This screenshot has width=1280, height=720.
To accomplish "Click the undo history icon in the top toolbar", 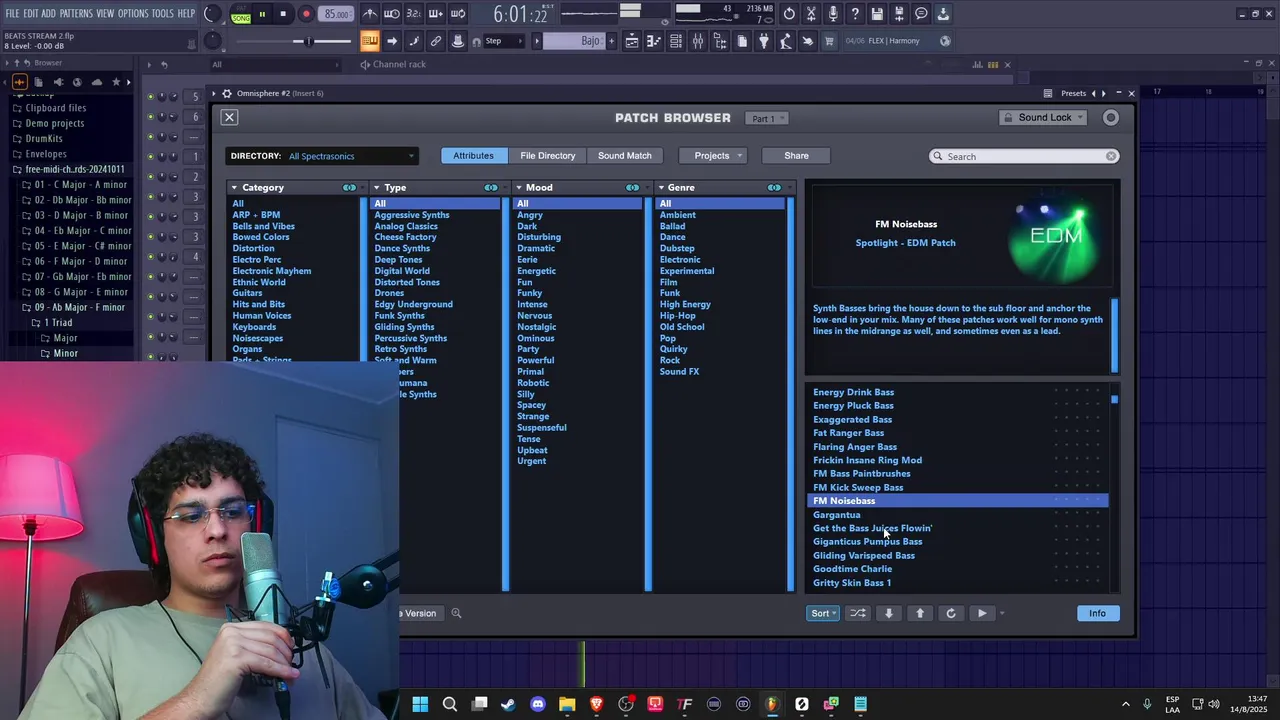I will pos(789,14).
